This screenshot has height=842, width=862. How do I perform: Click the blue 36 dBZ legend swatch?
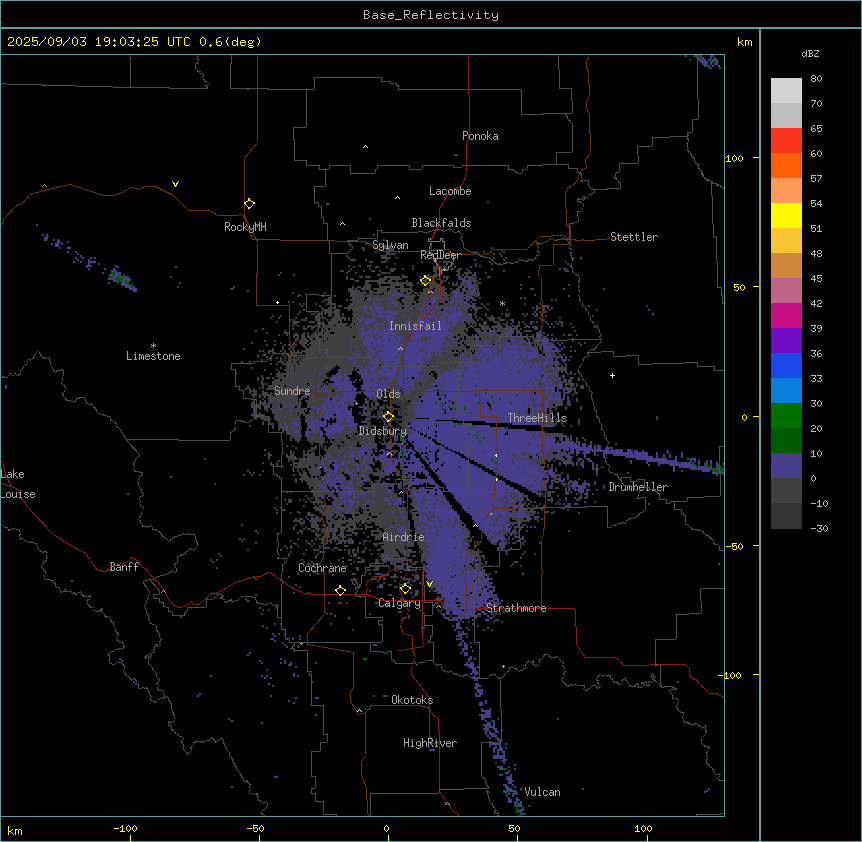coord(786,365)
